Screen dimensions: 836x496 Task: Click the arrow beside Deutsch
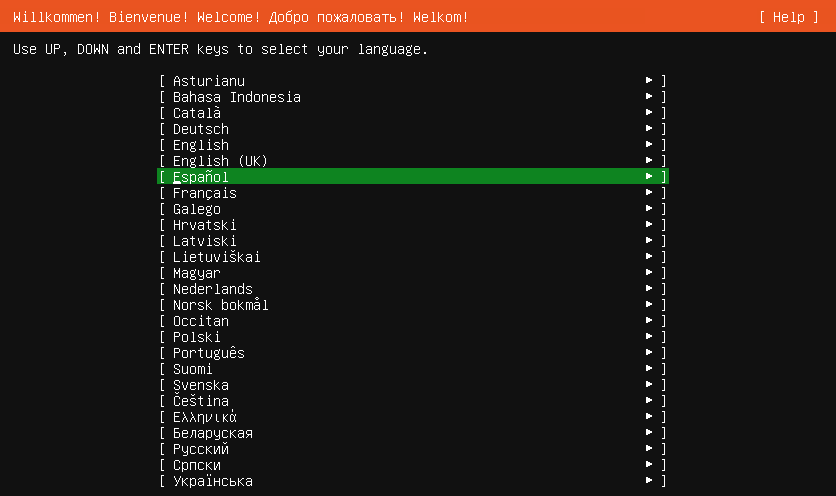coord(649,128)
